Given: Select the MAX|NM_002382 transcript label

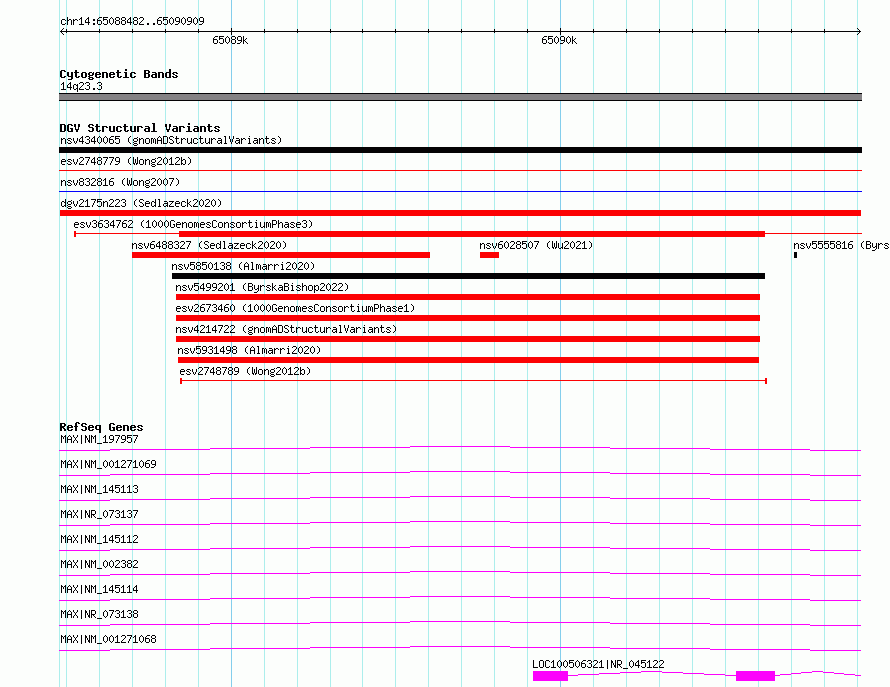Looking at the screenshot, I should pyautogui.click(x=99, y=564).
